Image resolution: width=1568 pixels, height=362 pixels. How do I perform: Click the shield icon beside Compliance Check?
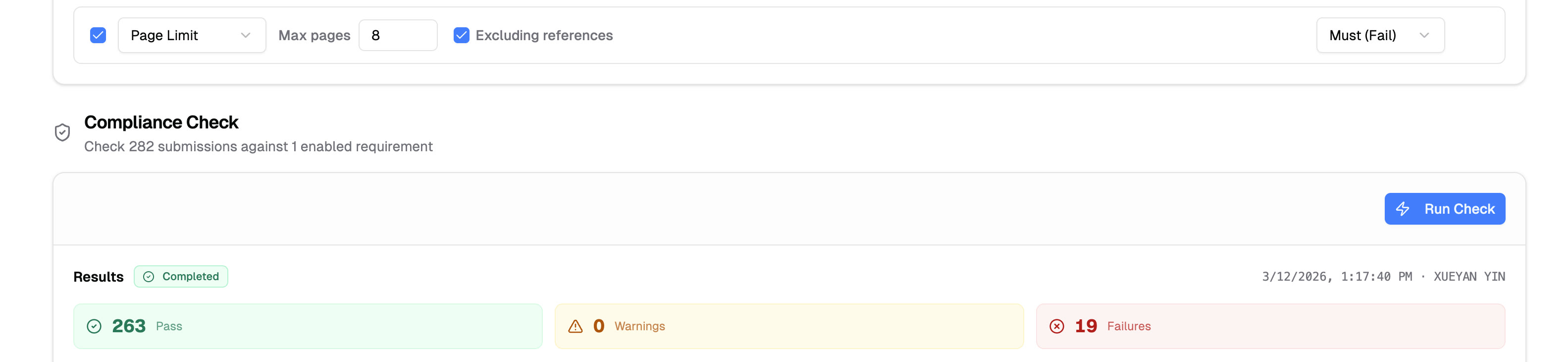[62, 132]
